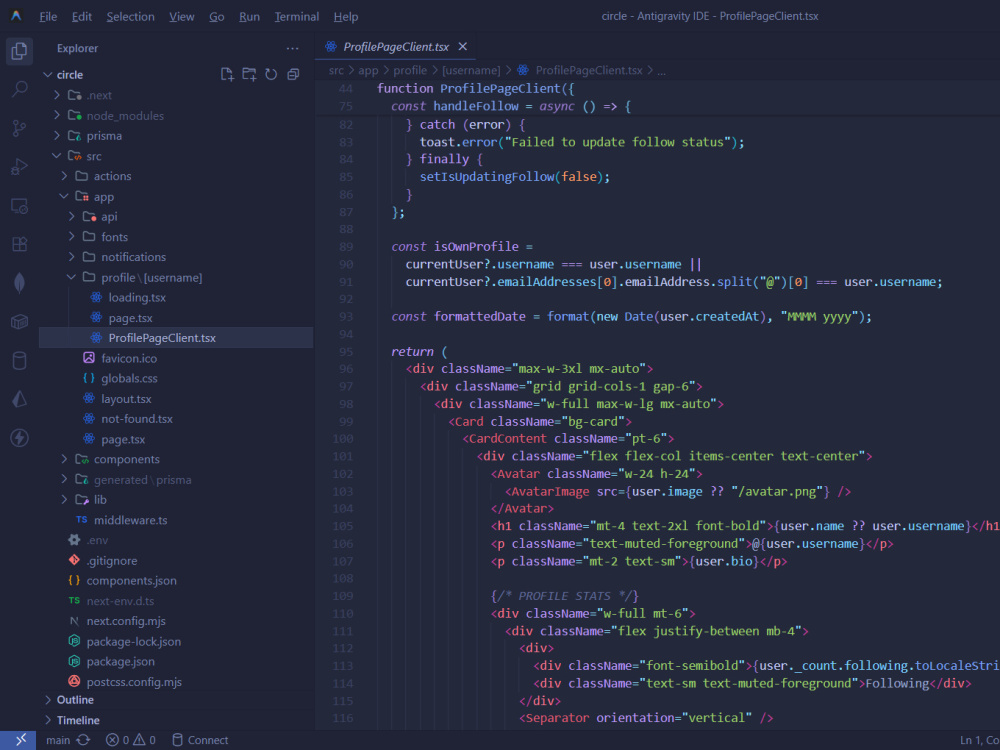Click the New File icon in explorer
Image resolution: width=1000 pixels, height=750 pixels.
coord(227,74)
